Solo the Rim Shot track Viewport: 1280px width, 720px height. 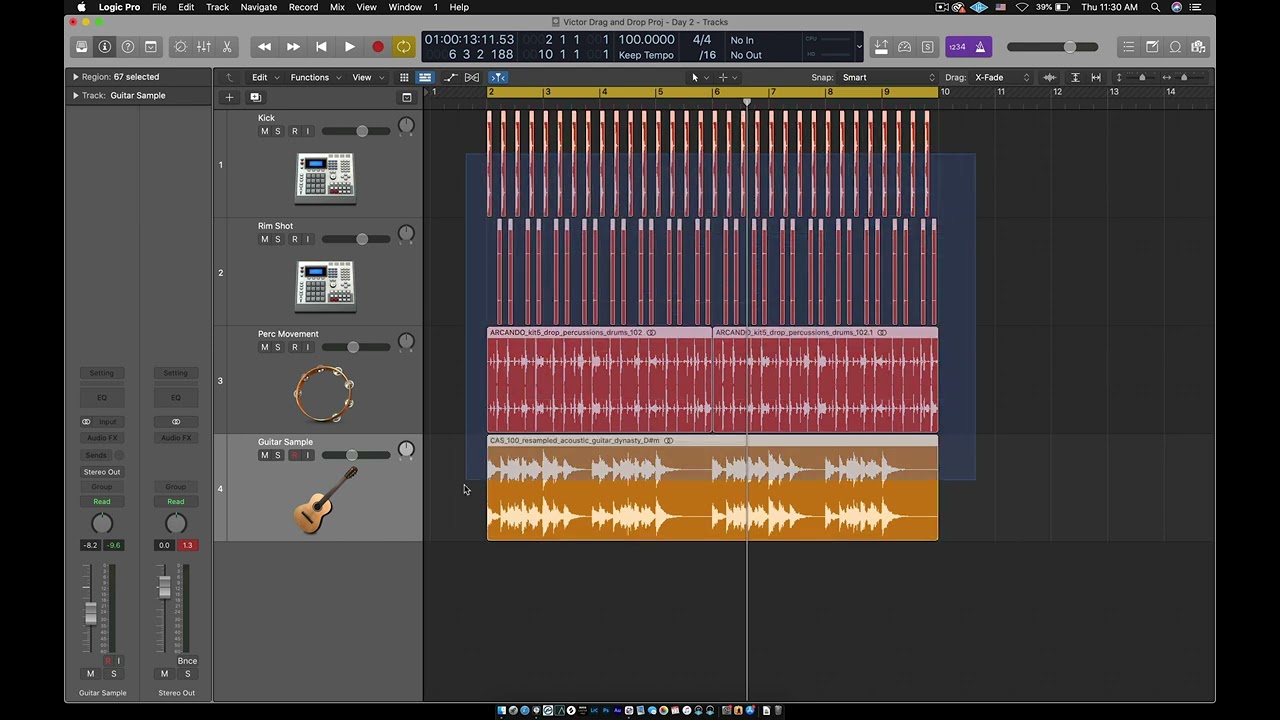(278, 239)
